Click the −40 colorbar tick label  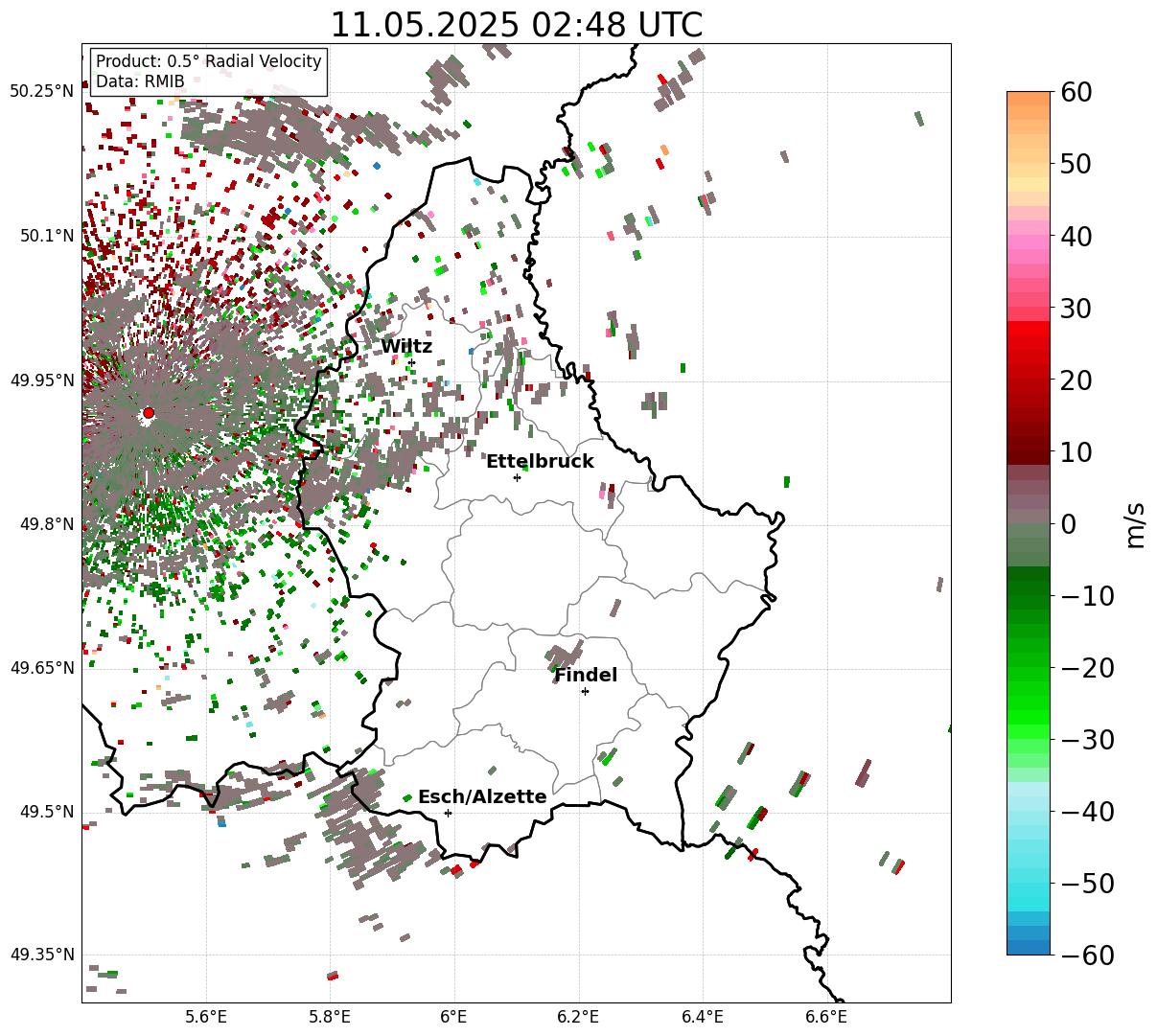pos(1087,811)
